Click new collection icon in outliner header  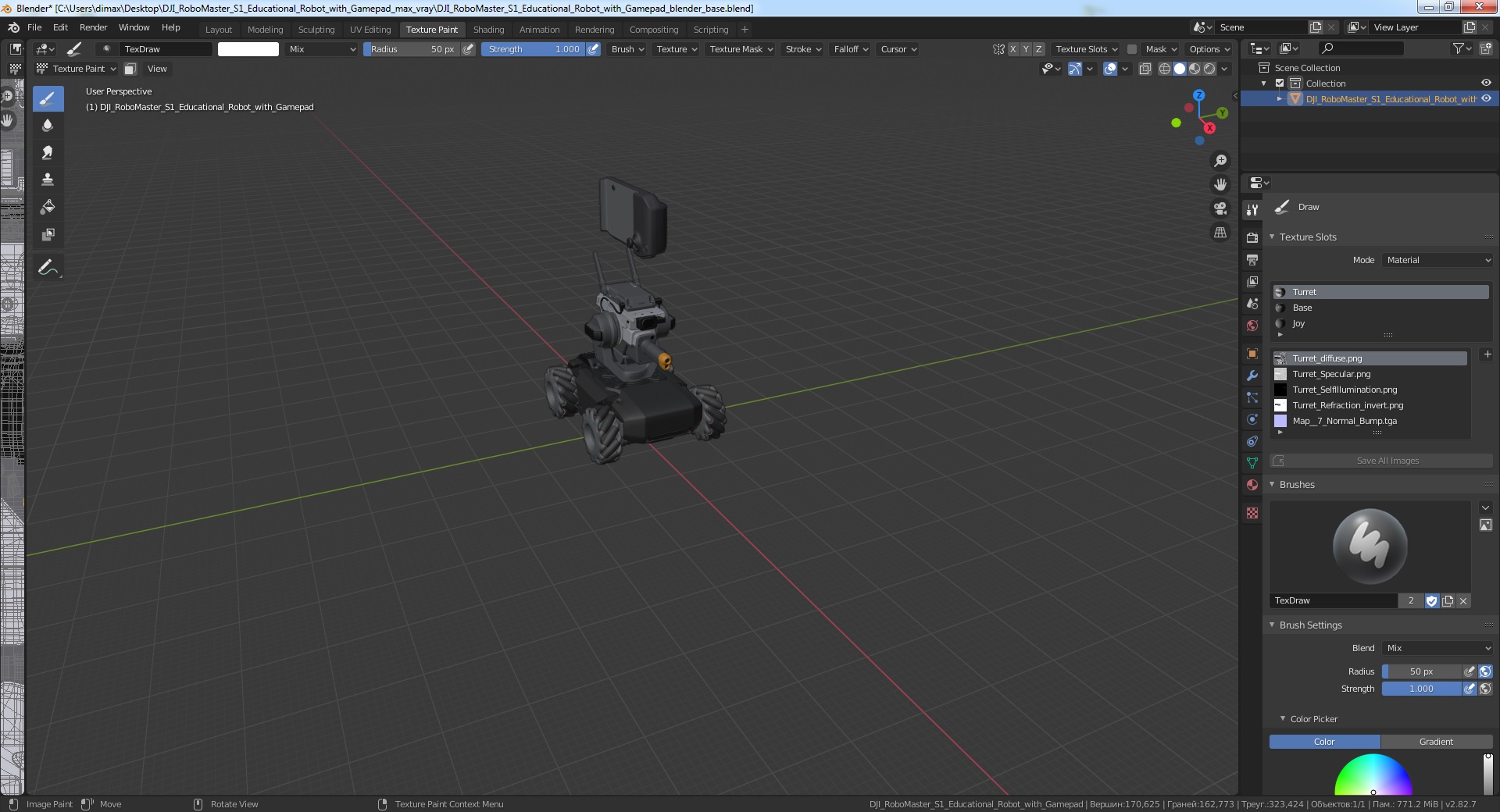coord(1485,48)
